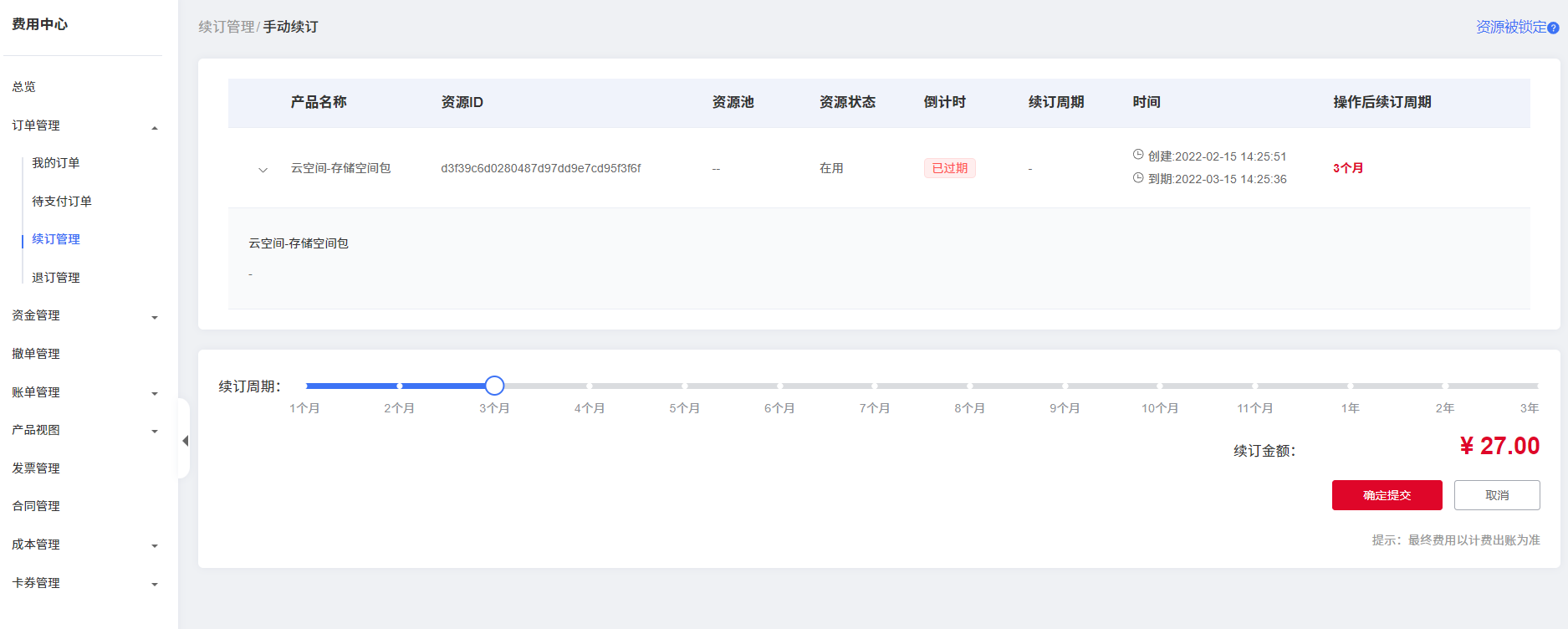Viewport: 1568px width, 629px height.
Task: Click the clock icon beside 到期 time
Action: (1137, 178)
